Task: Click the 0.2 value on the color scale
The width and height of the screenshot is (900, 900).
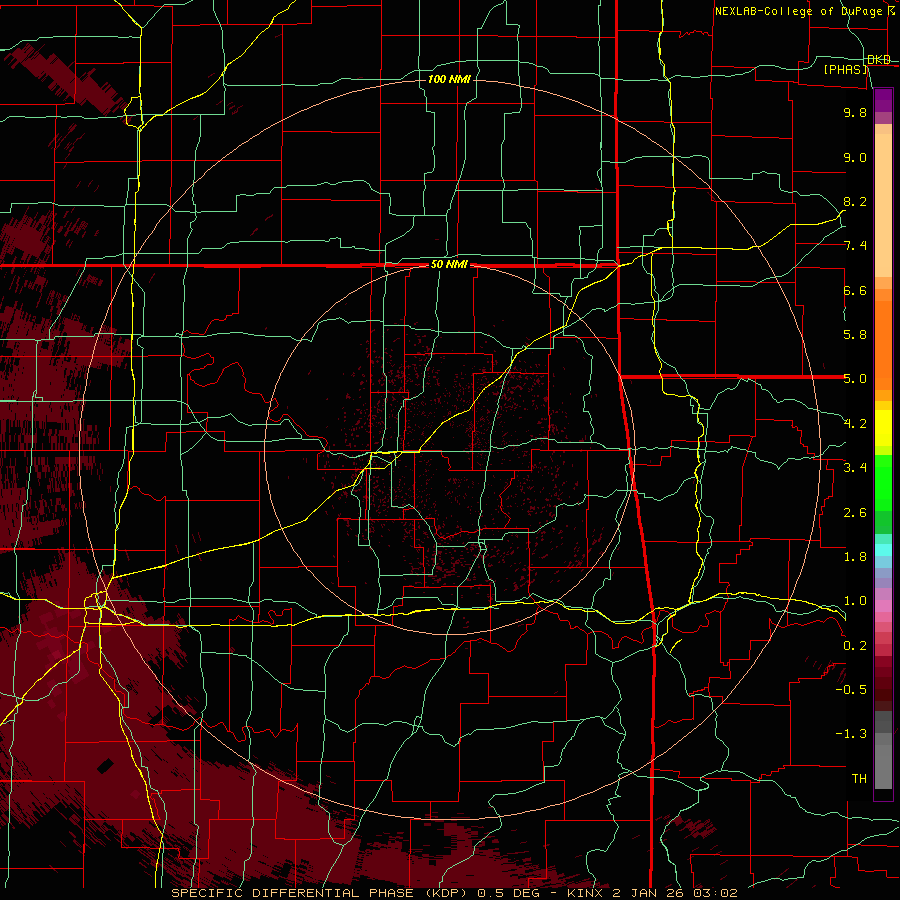Action: 855,646
